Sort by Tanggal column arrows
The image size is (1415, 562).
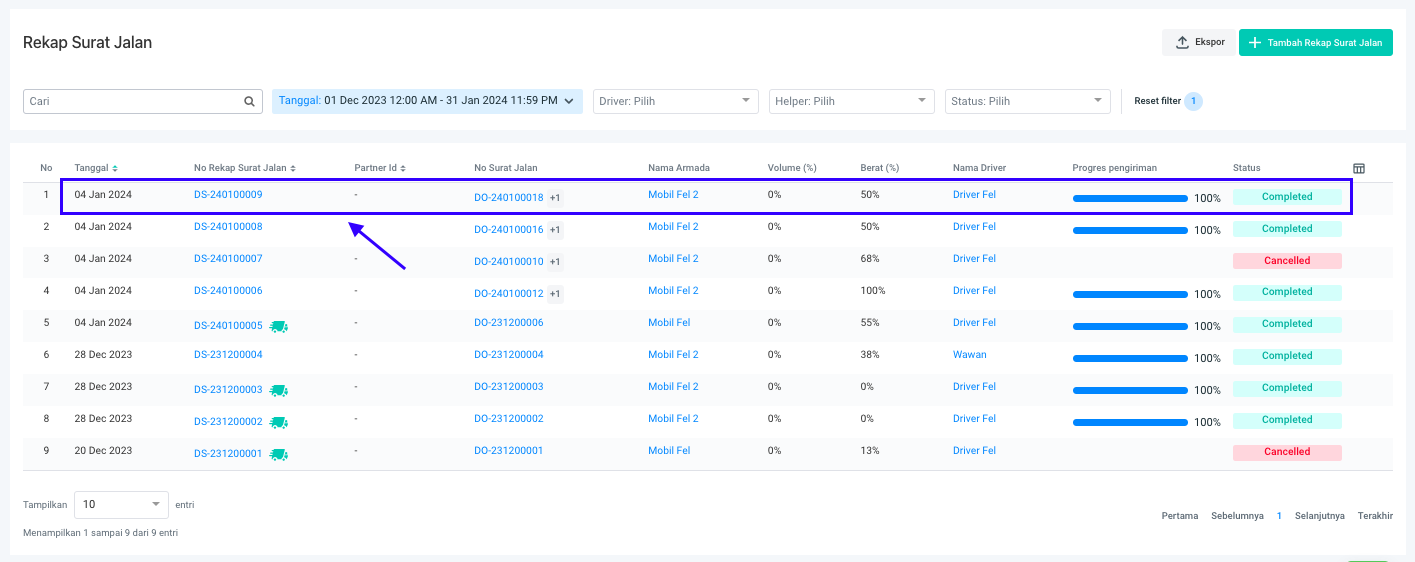tap(115, 168)
